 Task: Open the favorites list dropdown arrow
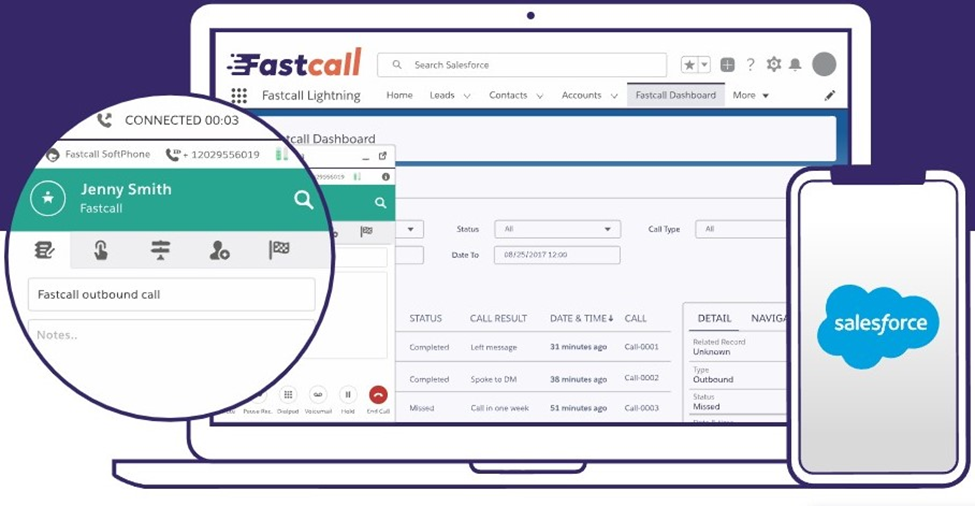pyautogui.click(x=705, y=65)
